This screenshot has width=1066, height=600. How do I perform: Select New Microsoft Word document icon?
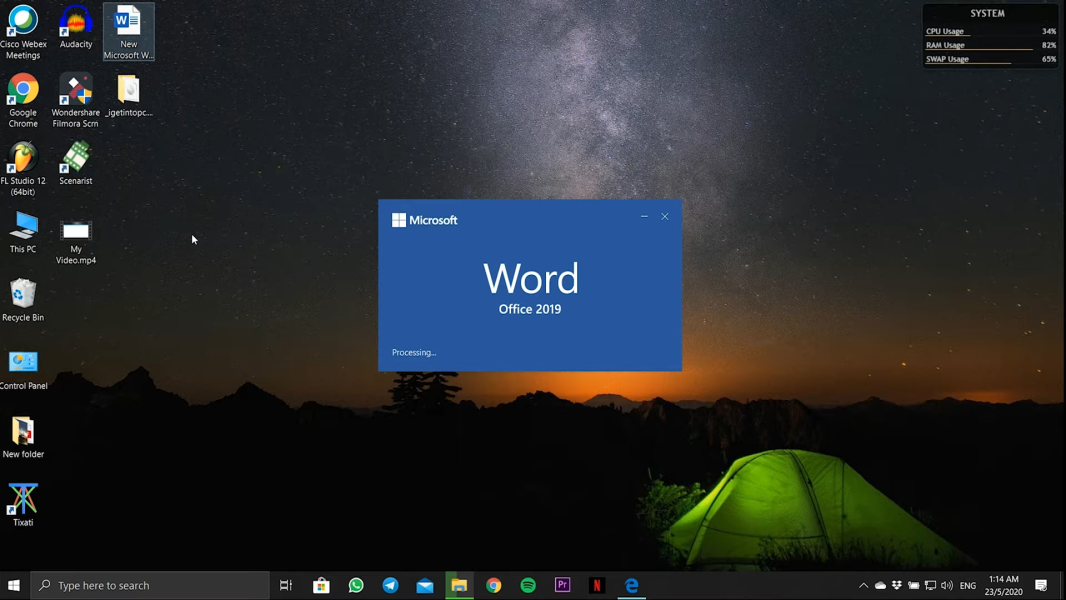pyautogui.click(x=128, y=32)
